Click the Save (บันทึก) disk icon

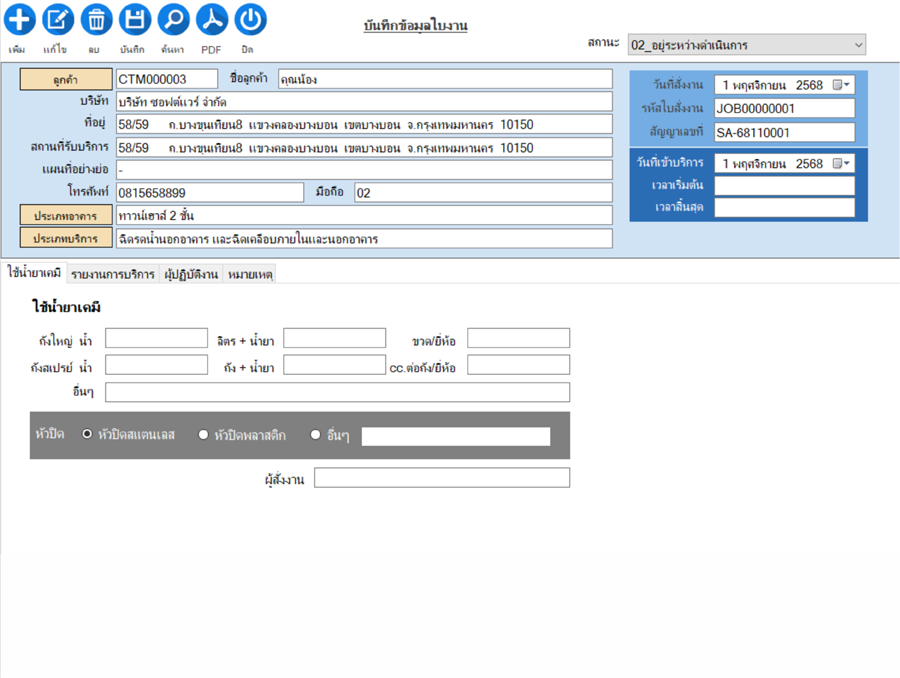(x=135, y=19)
